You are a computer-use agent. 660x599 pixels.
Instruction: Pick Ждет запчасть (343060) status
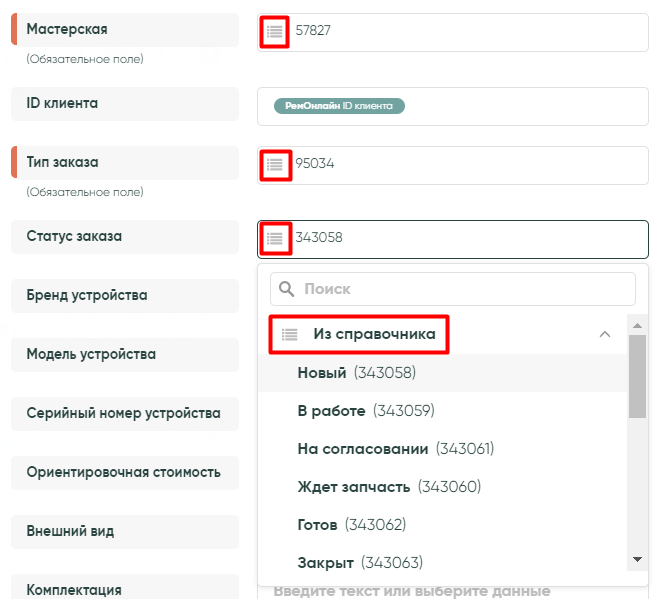[x=389, y=487]
